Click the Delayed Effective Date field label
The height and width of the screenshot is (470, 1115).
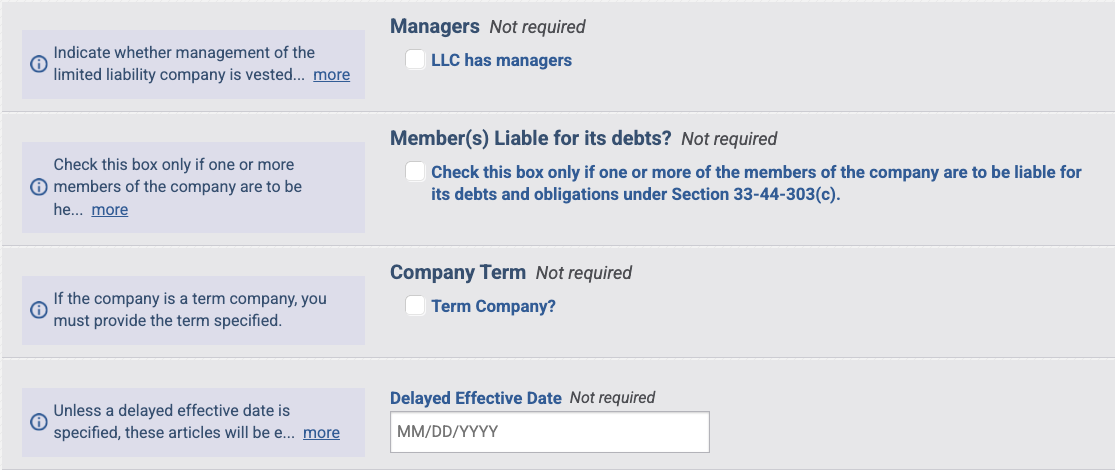(476, 398)
